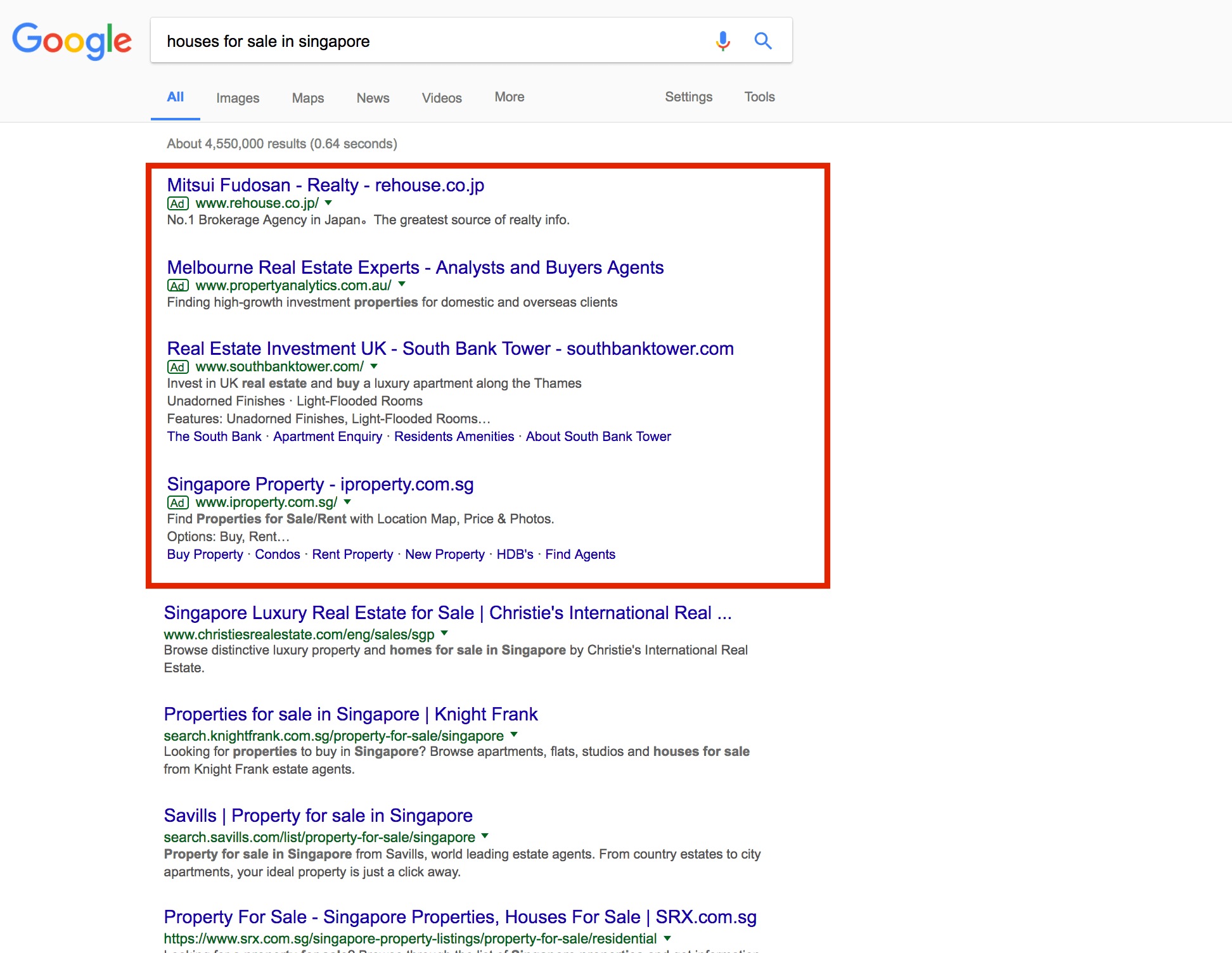Open SRX.com.sg Property For Sale result
The image size is (1232, 953).
point(460,917)
